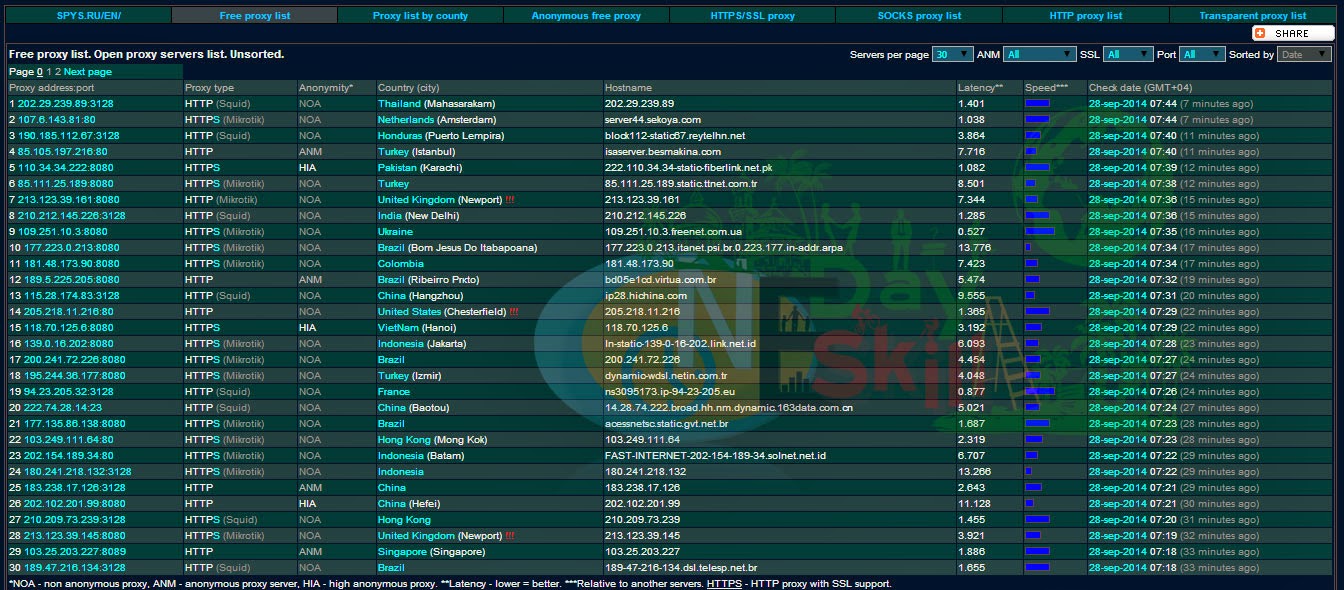Screen dimensions: 1344x590
Task: Click Hong Kong (Mong Kok) country link
Action: coord(404,440)
